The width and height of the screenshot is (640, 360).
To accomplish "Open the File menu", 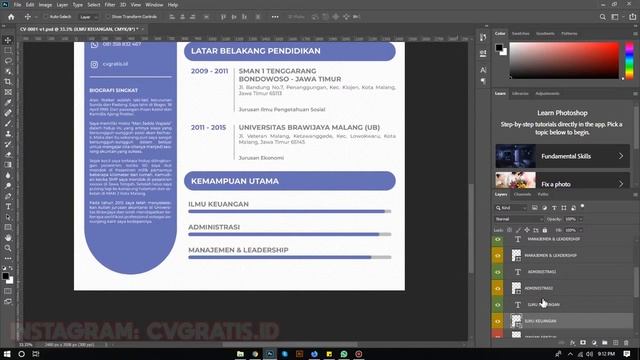I will (x=17, y=5).
